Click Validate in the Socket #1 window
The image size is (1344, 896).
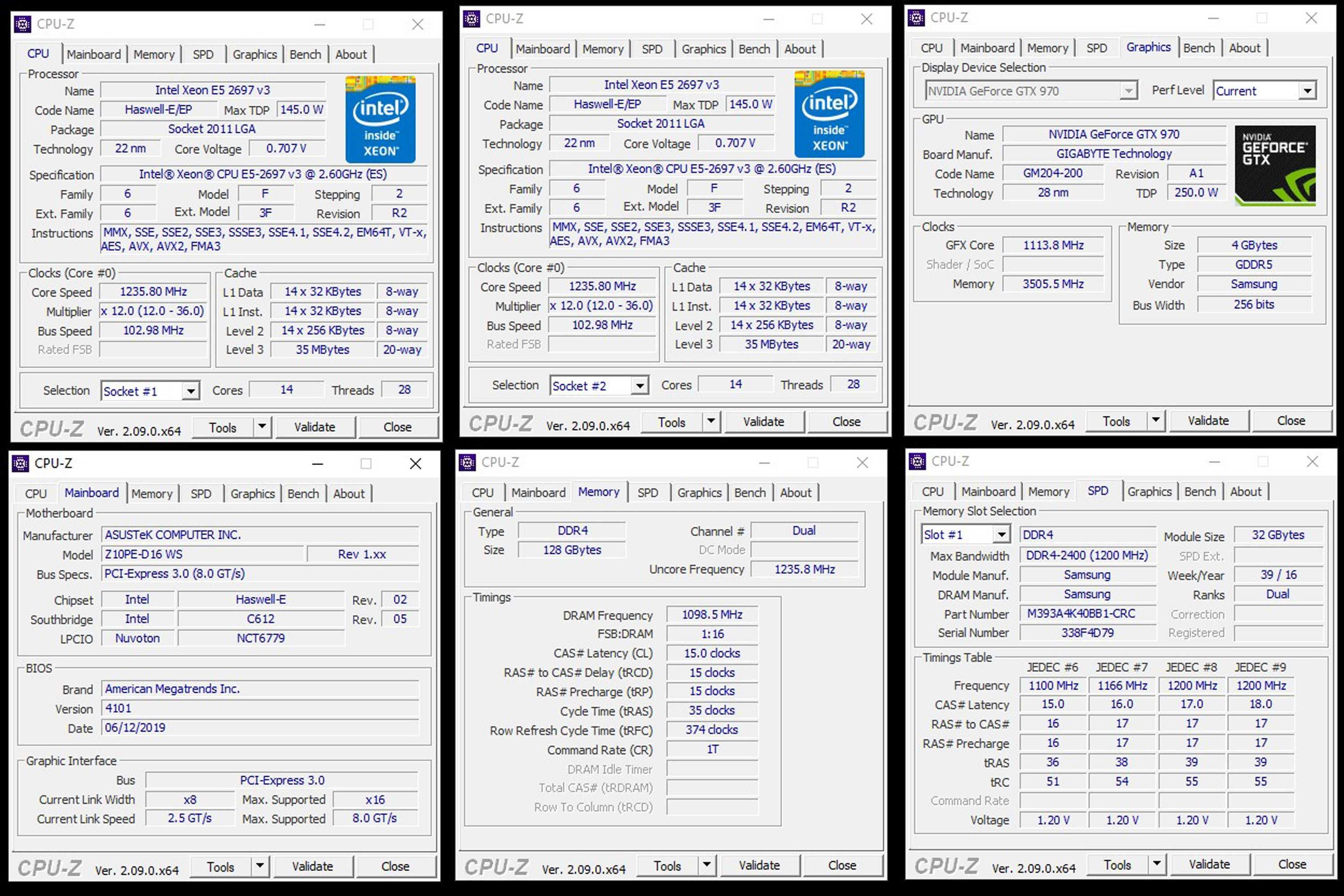315,427
